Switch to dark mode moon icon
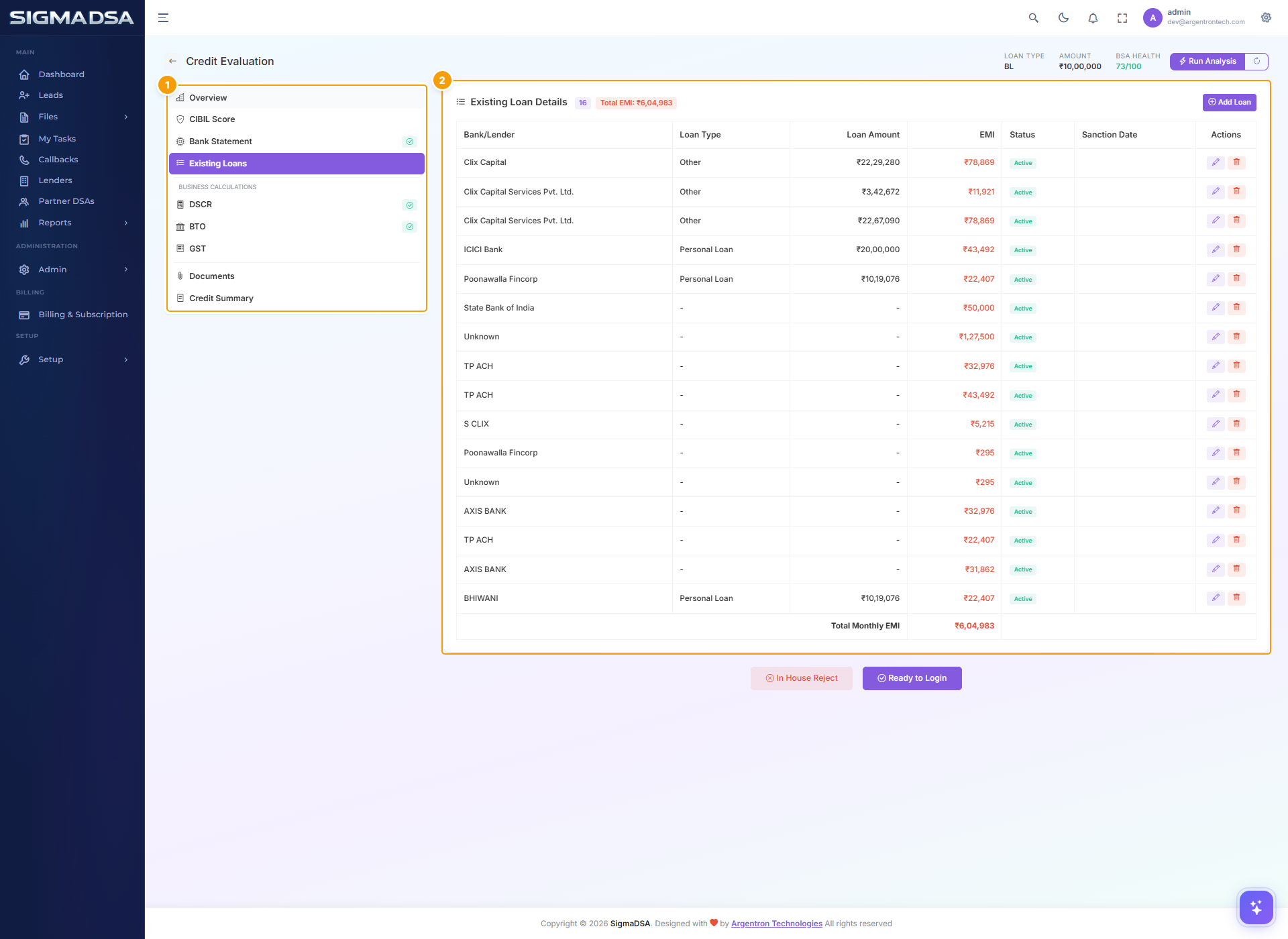The image size is (1288, 939). coord(1063,18)
